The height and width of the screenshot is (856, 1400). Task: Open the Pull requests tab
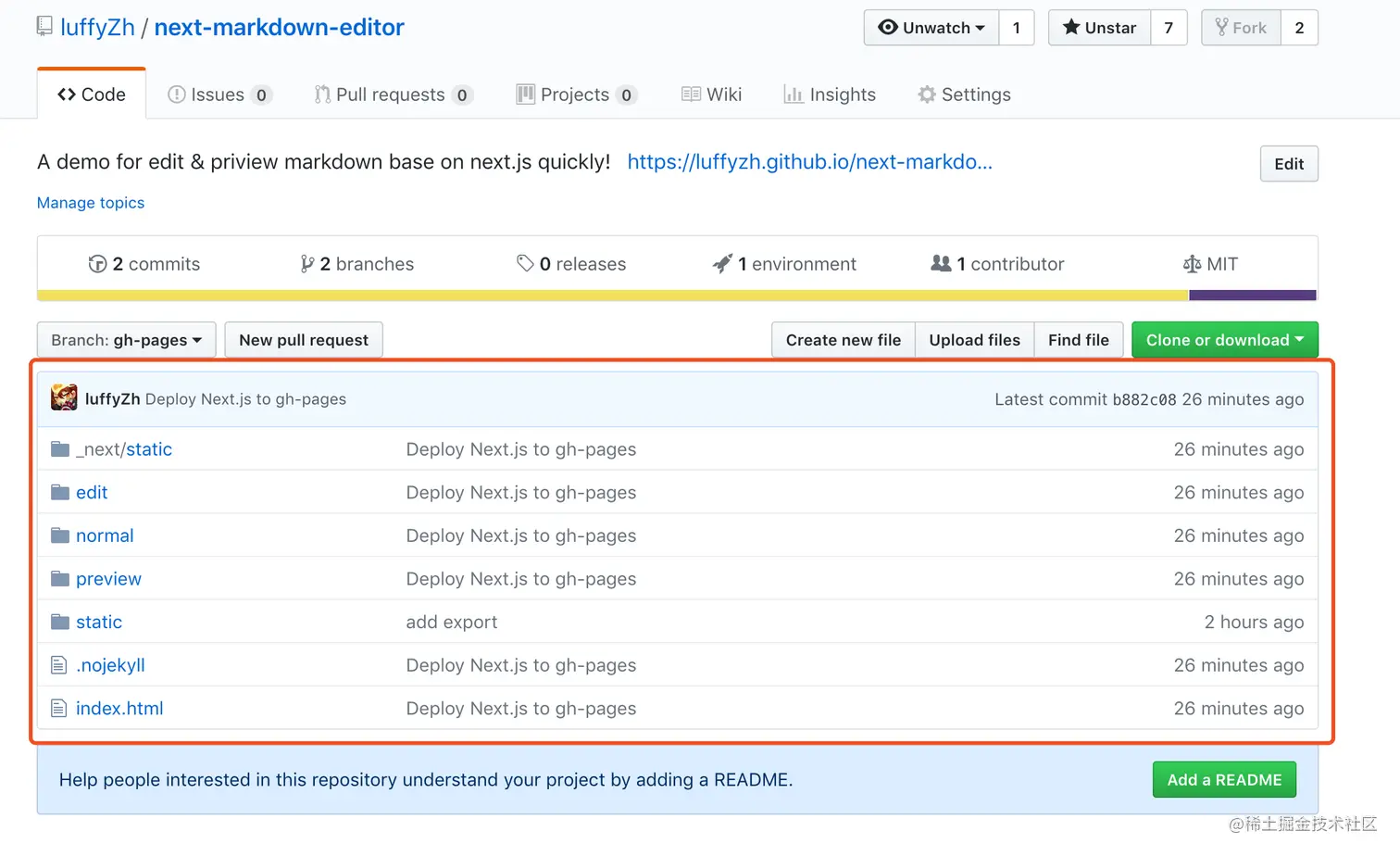coord(393,94)
